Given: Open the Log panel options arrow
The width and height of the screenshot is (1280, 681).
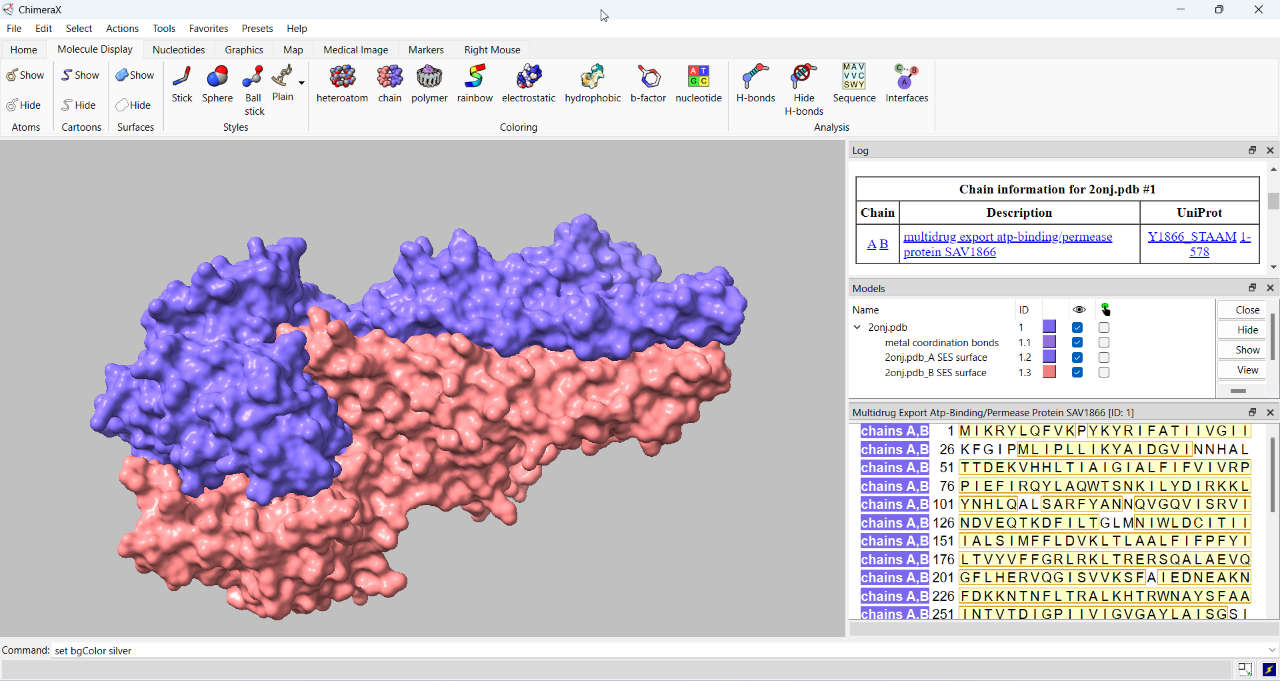Looking at the screenshot, I should (1252, 150).
